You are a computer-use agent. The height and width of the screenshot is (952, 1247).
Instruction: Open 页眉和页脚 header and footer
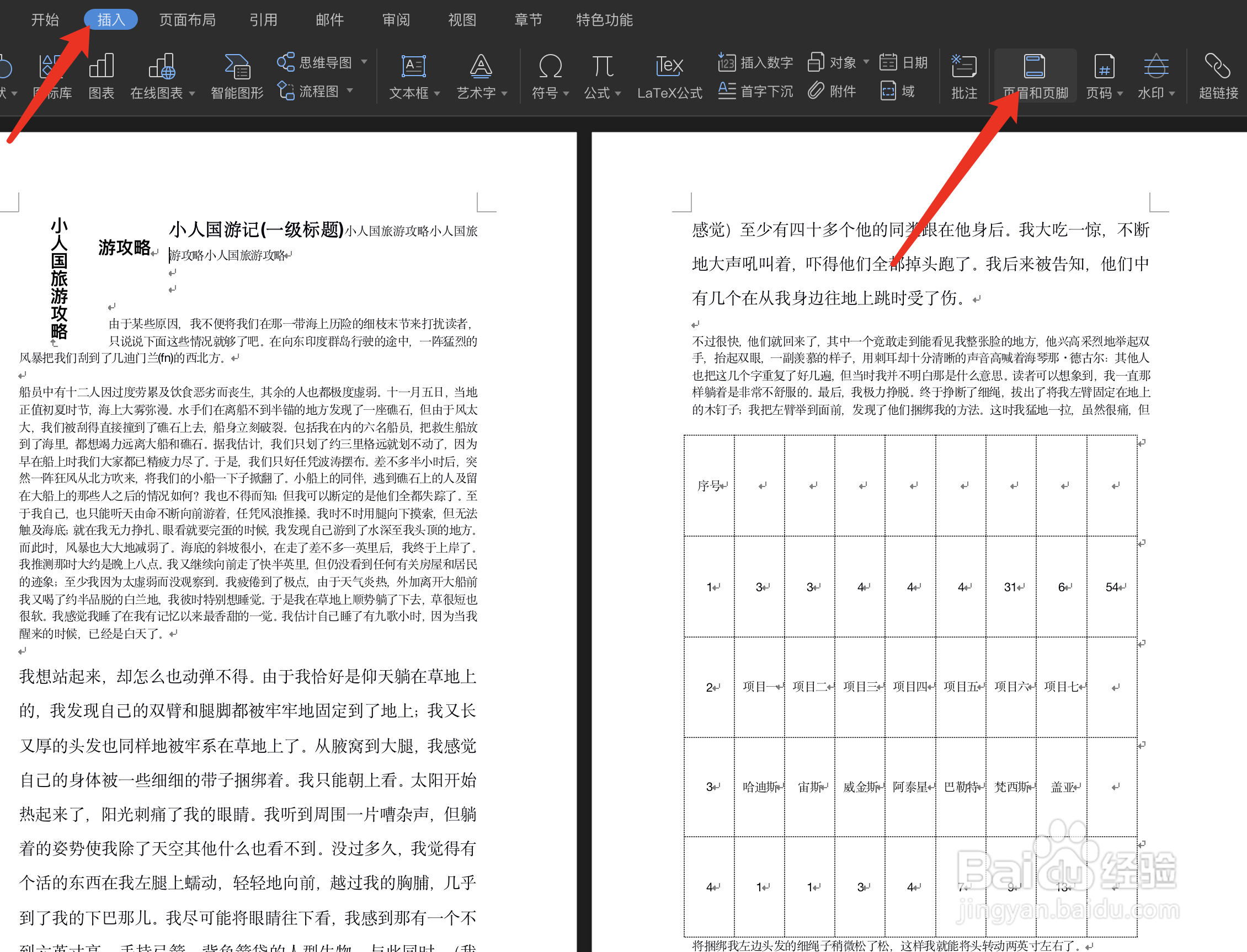point(1035,77)
